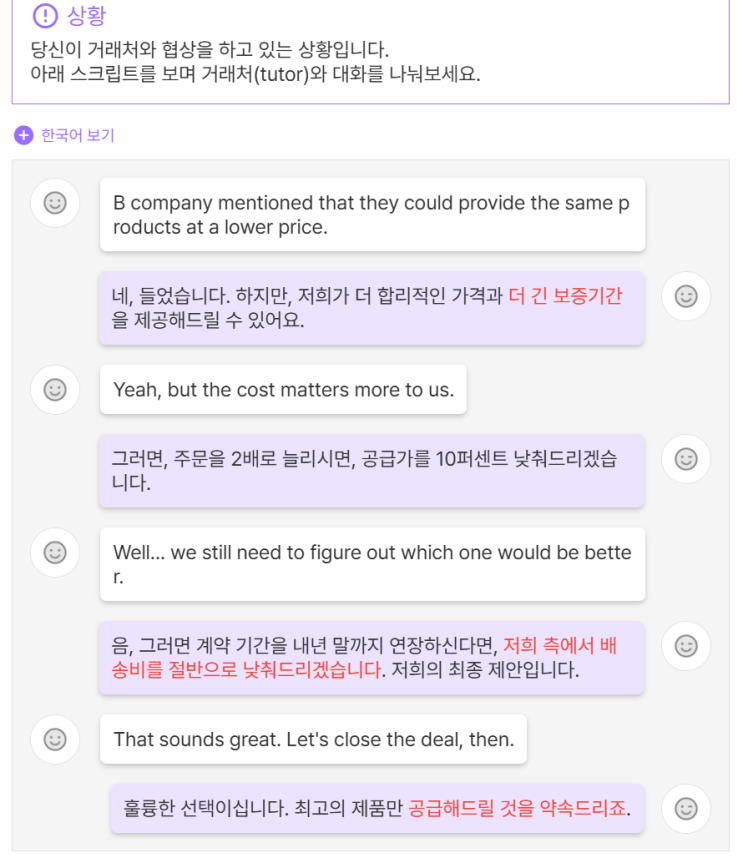Click the user avatar beside '공급가를 10퍼센트' reply
743x858 pixels.
point(686,459)
